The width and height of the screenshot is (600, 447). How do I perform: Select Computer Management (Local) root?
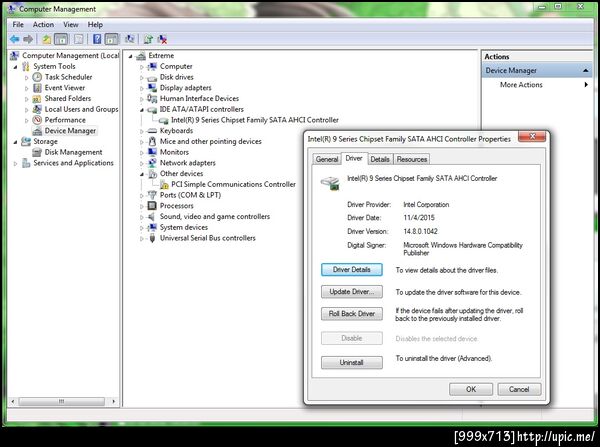70,56
